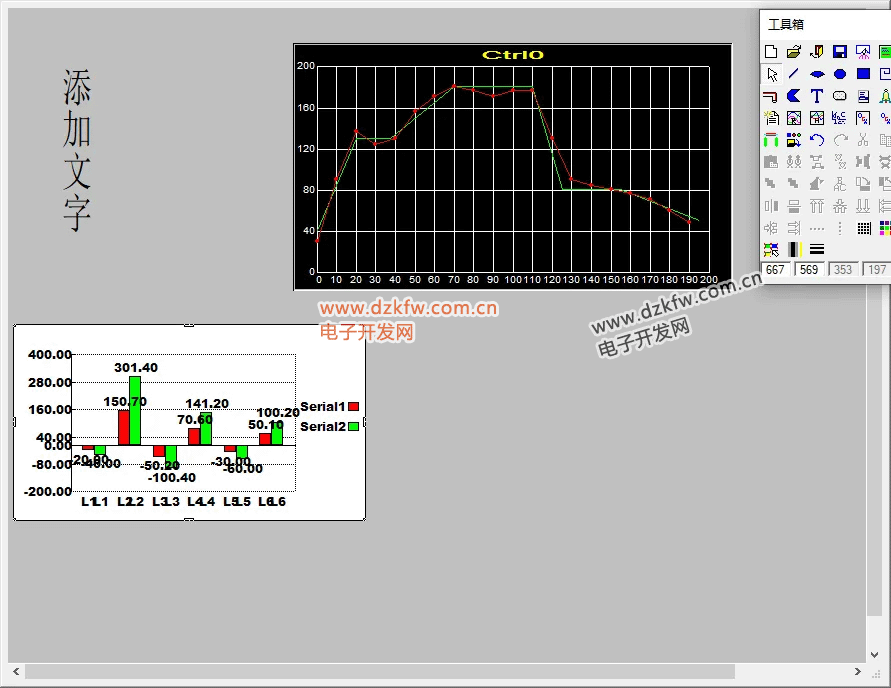Choose the diagonal line drawing tool
This screenshot has width=891, height=688.
click(794, 74)
